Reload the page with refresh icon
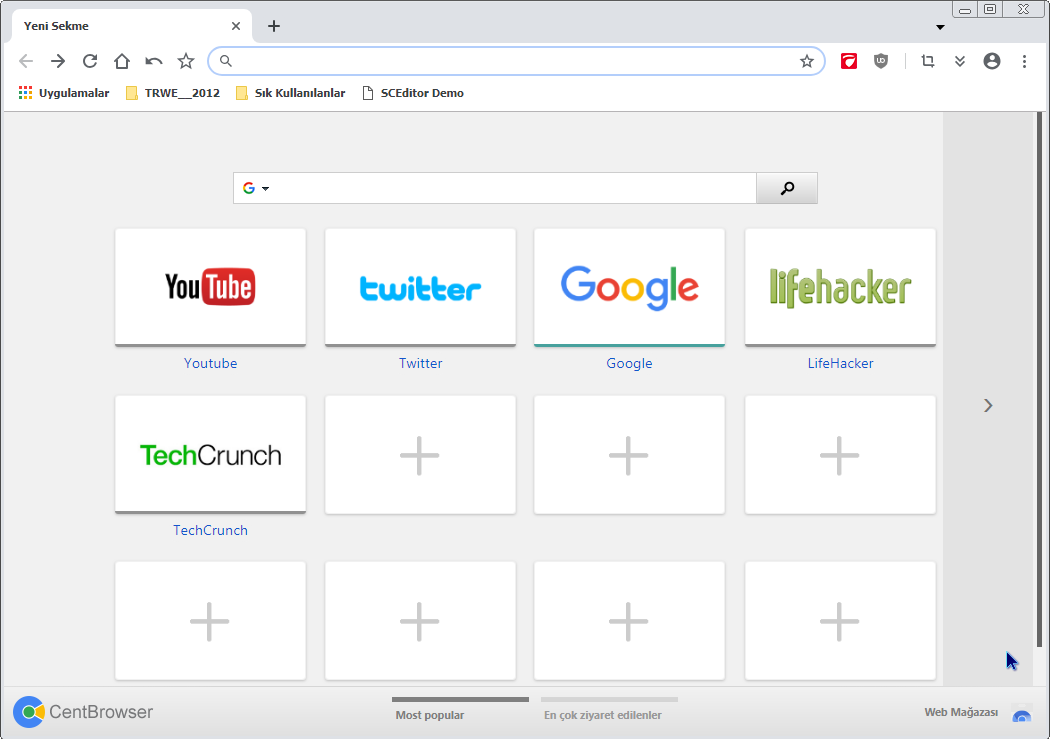 click(x=90, y=62)
